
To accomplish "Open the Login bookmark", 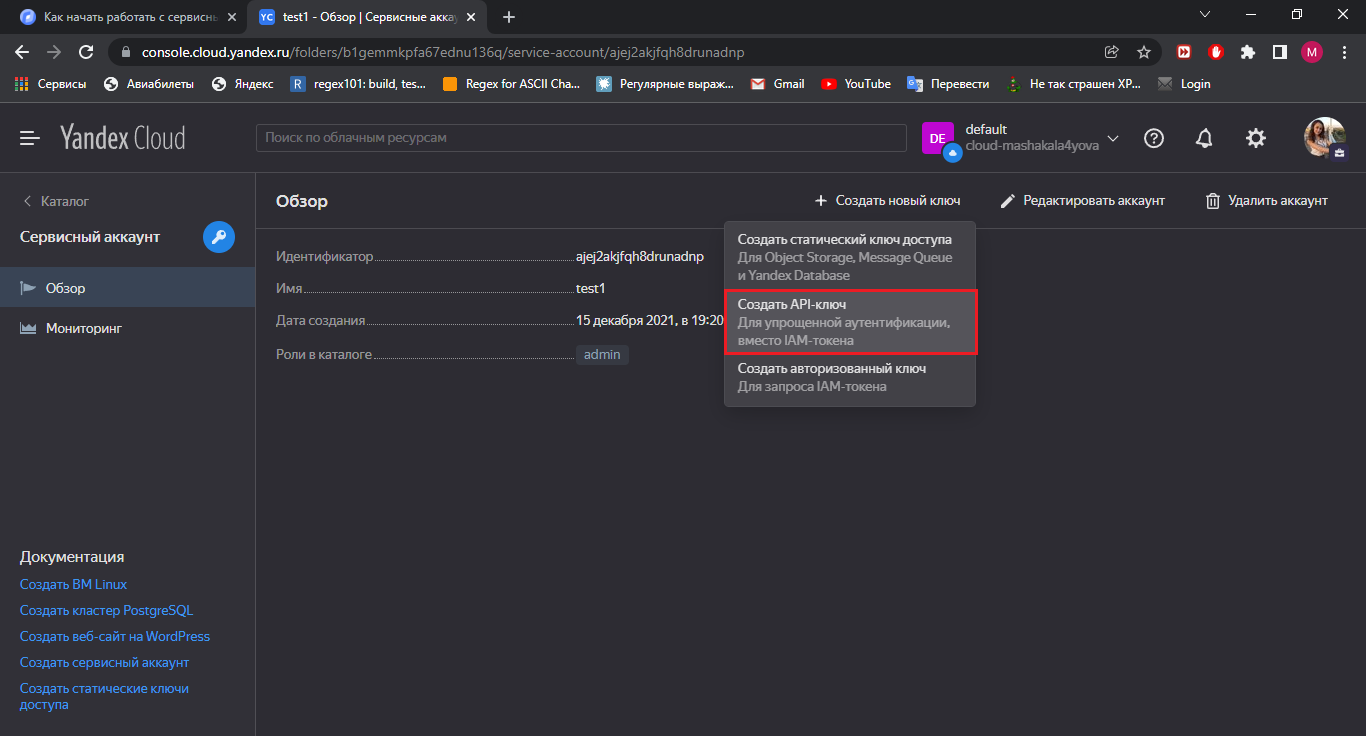I will point(1184,84).
